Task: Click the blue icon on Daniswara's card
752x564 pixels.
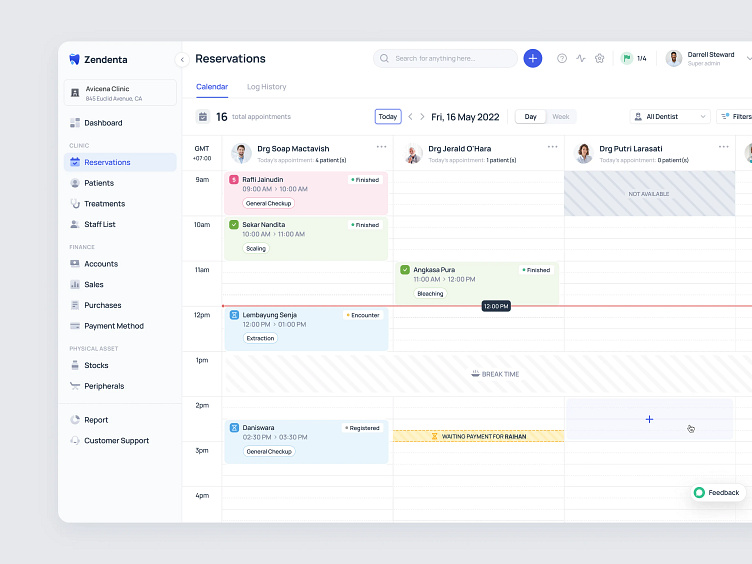Action: (234, 427)
